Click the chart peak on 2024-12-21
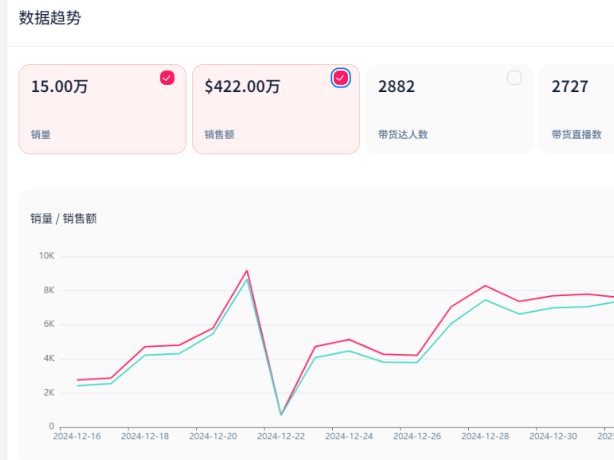The image size is (614, 460). click(247, 271)
